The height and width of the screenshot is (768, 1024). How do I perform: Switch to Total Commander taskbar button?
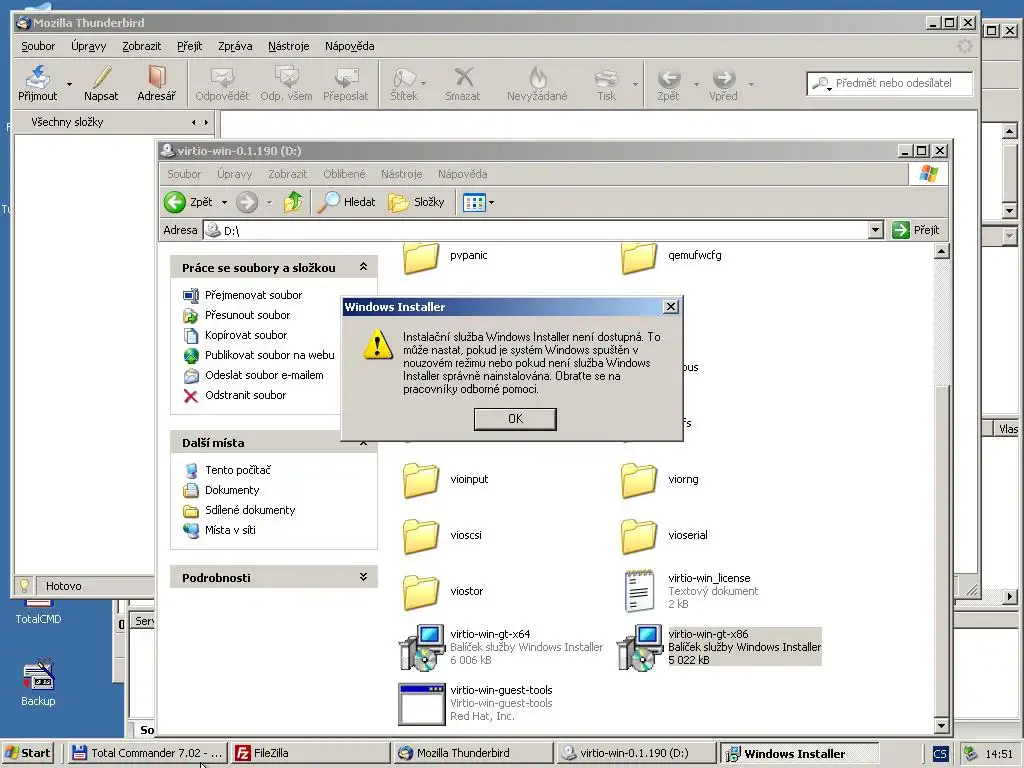click(147, 753)
